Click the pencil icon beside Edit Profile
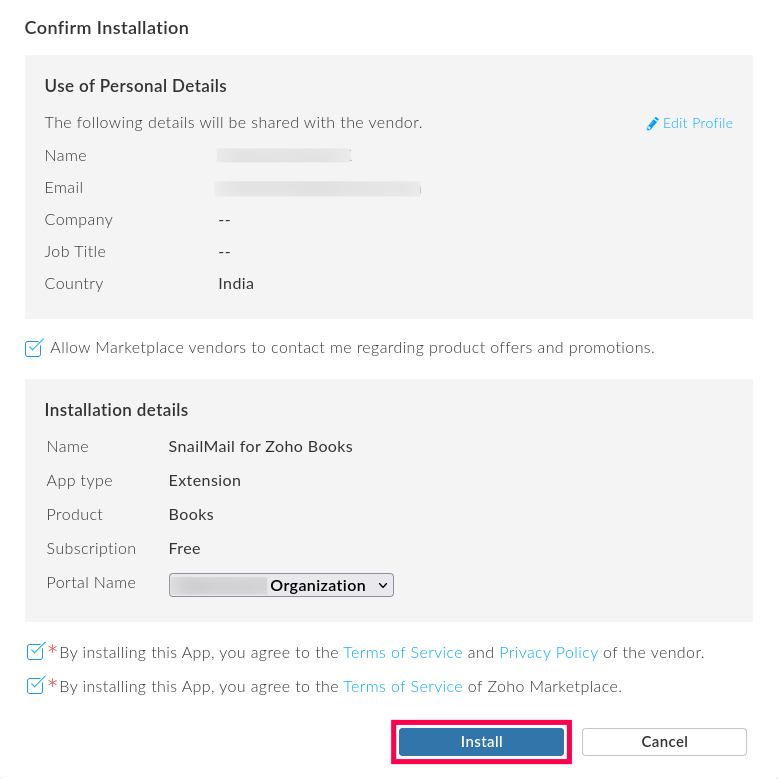Viewport: 778px width, 779px height. [653, 124]
